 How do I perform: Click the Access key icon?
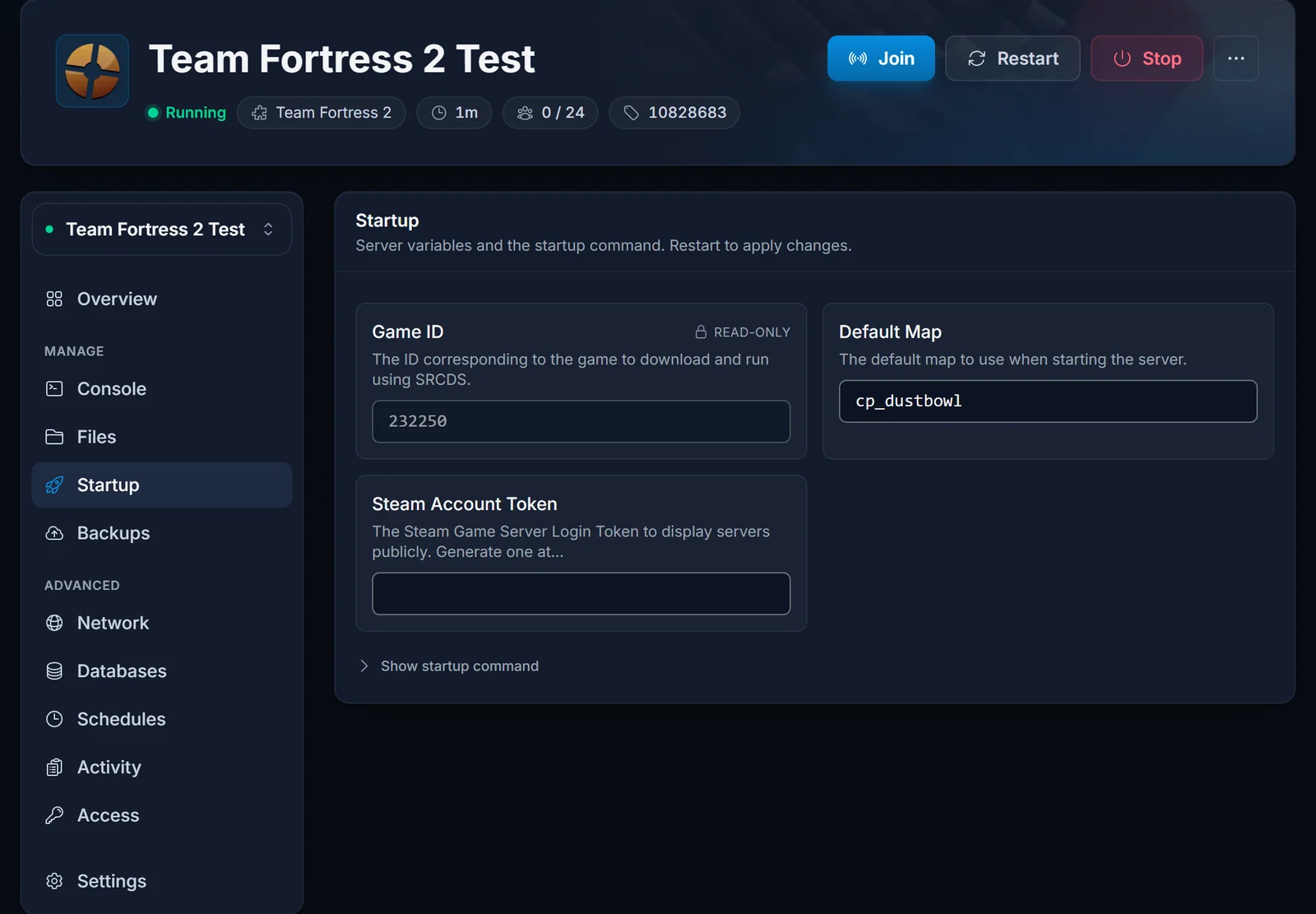(54, 815)
